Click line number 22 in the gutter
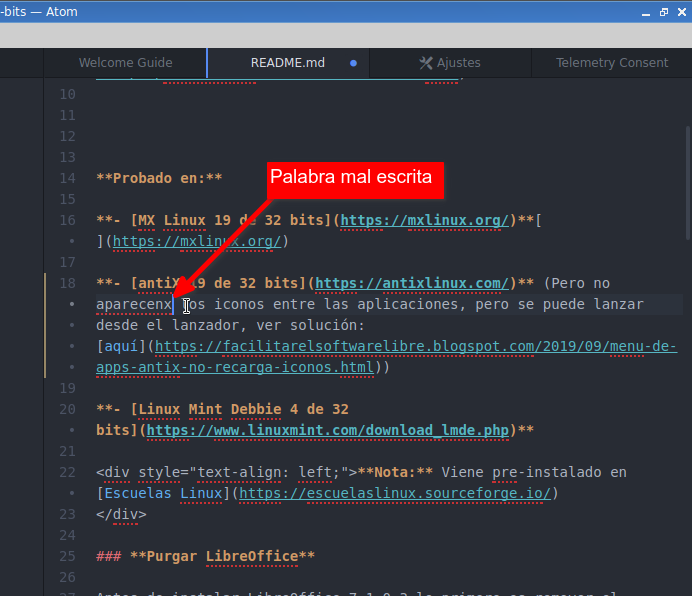Screen dimensions: 692x596 pyautogui.click(x=68, y=472)
